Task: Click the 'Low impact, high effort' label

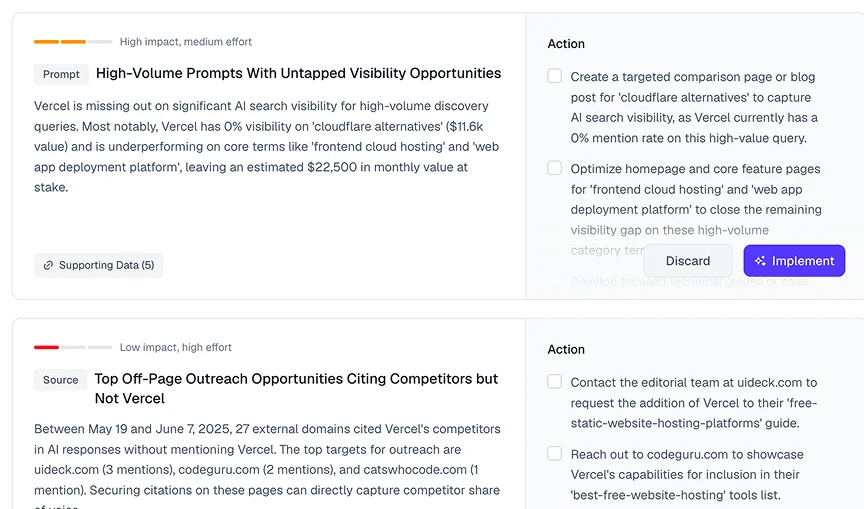Action: pyautogui.click(x=176, y=347)
